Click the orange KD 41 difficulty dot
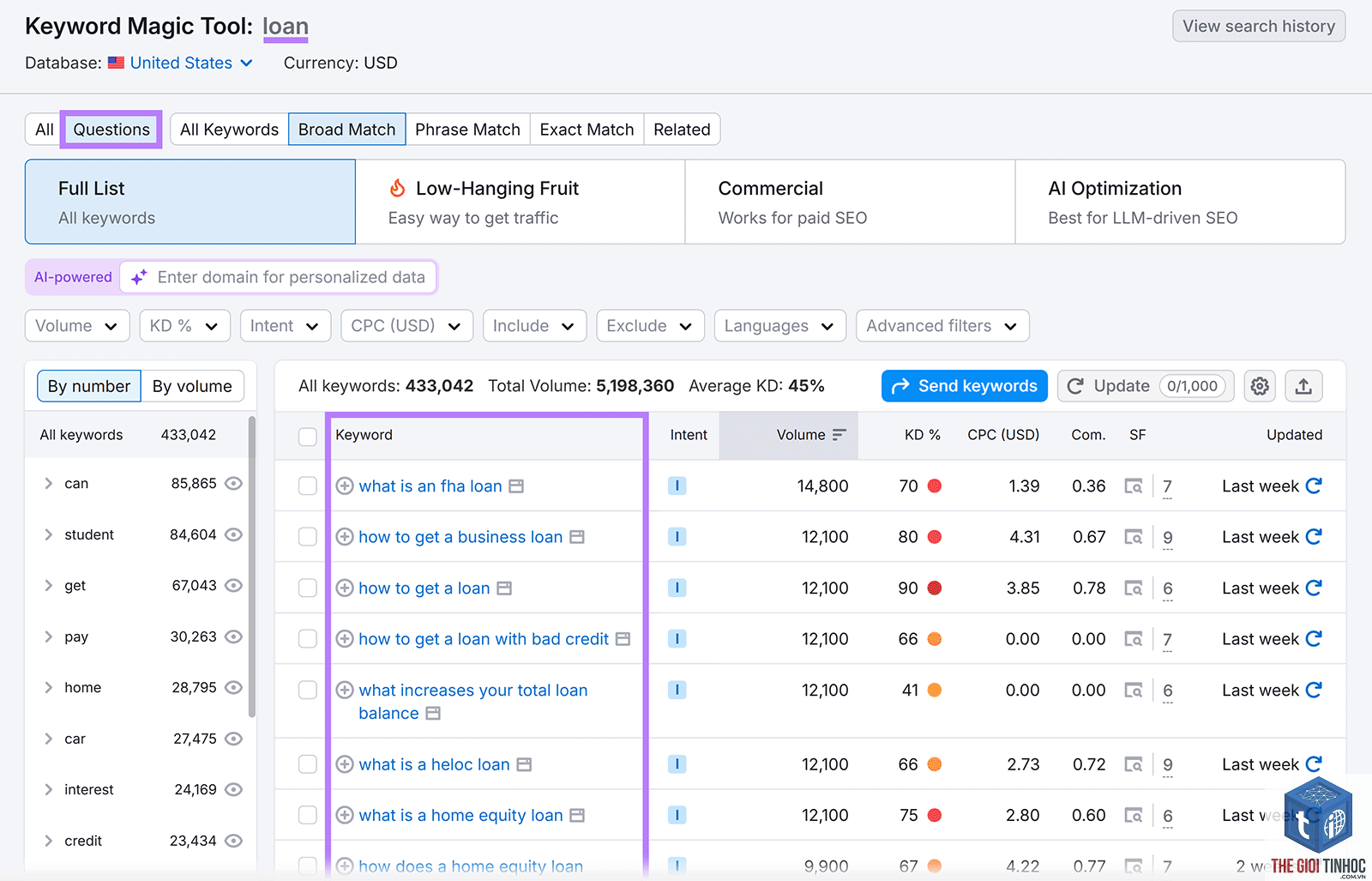This screenshot has width=1372, height=881. click(x=935, y=690)
